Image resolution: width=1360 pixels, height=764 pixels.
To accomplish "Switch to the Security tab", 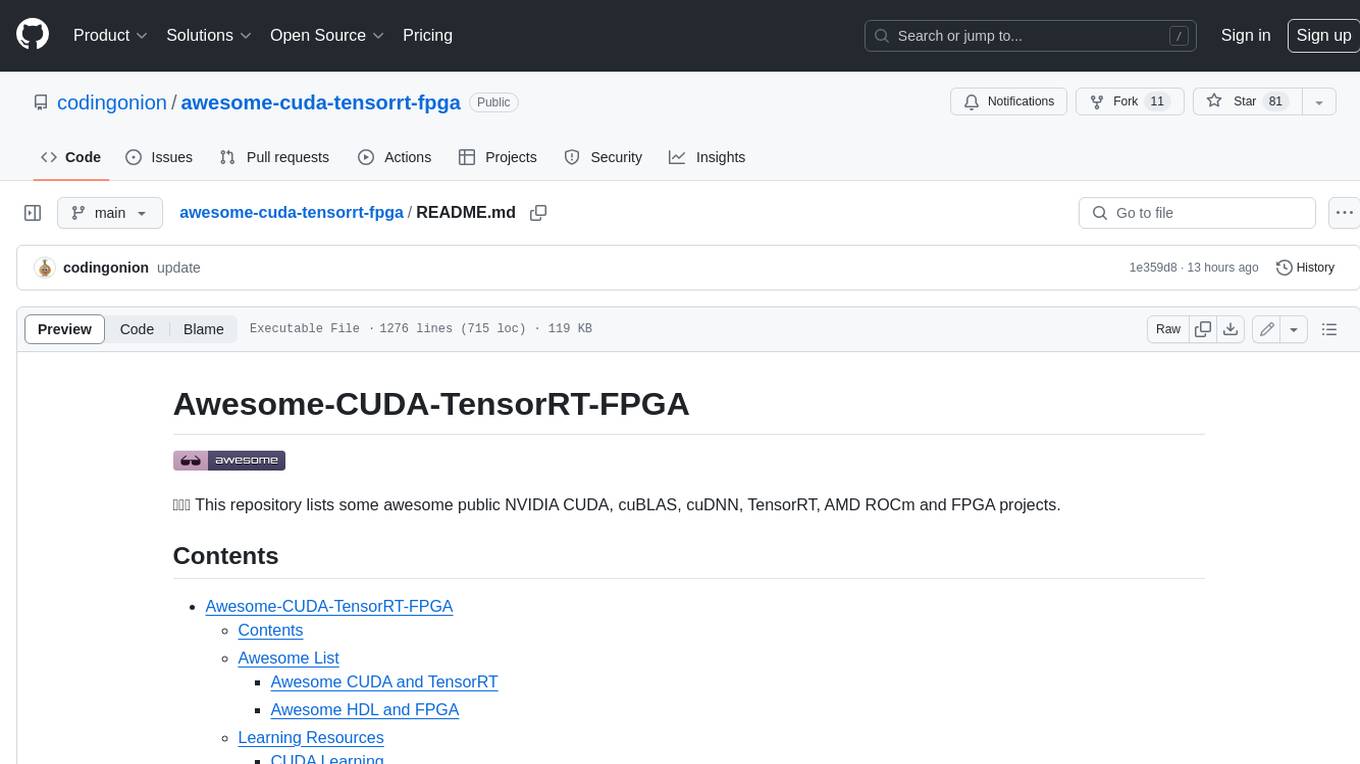I will click(603, 157).
